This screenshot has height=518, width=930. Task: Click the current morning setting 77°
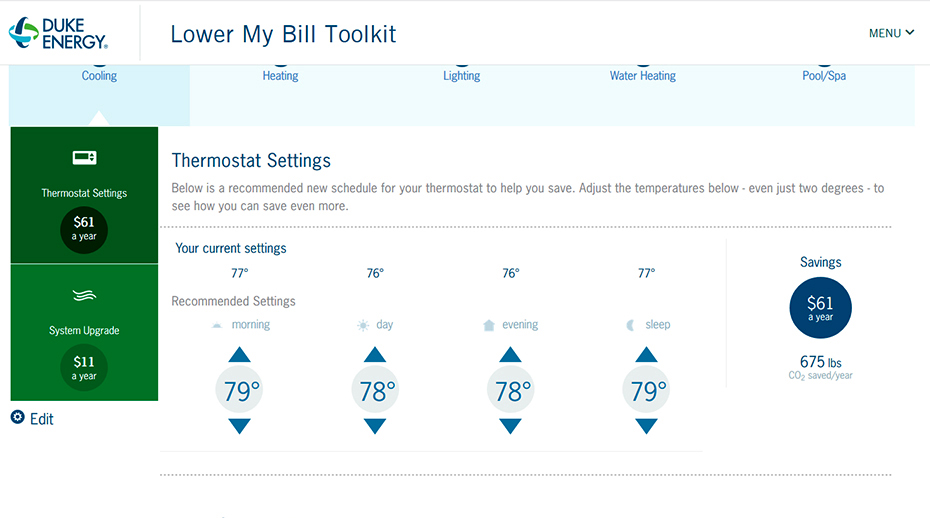point(240,273)
